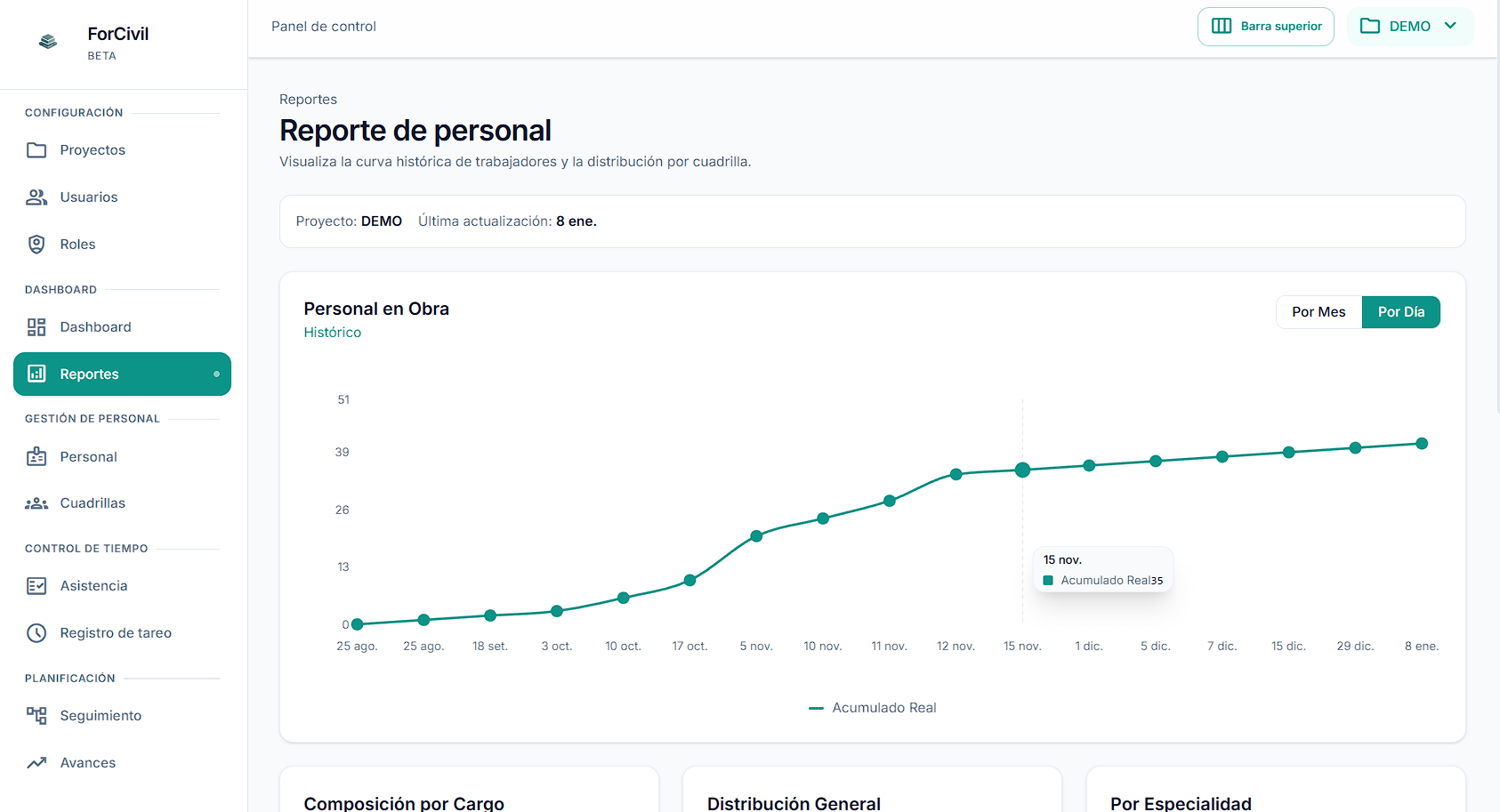Click the Roles shield icon
Image resolution: width=1500 pixels, height=812 pixels.
tap(36, 244)
